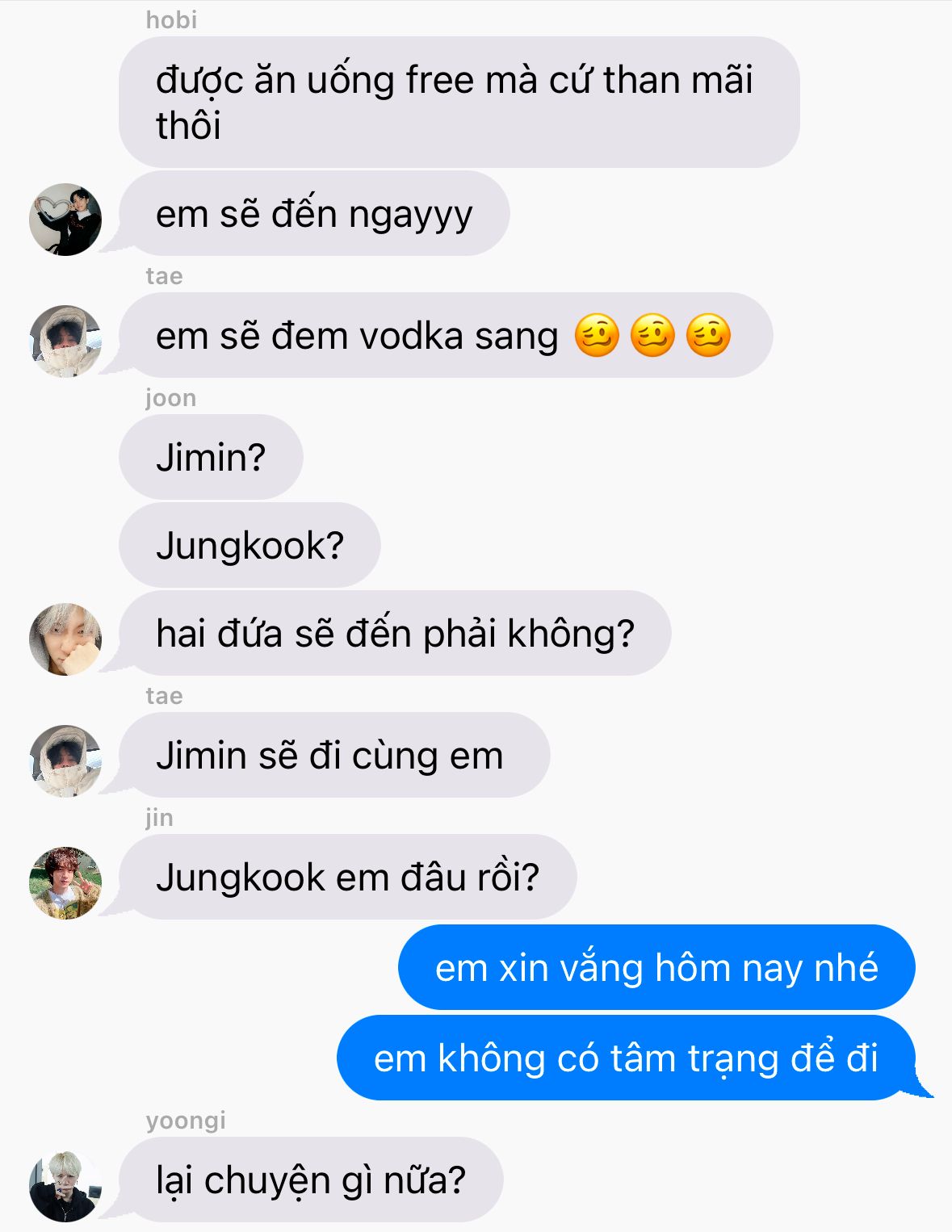Image resolution: width=952 pixels, height=1232 pixels.
Task: Tap 'hai đứa sẽ đến phải không?' bubble
Action: [x=395, y=634]
